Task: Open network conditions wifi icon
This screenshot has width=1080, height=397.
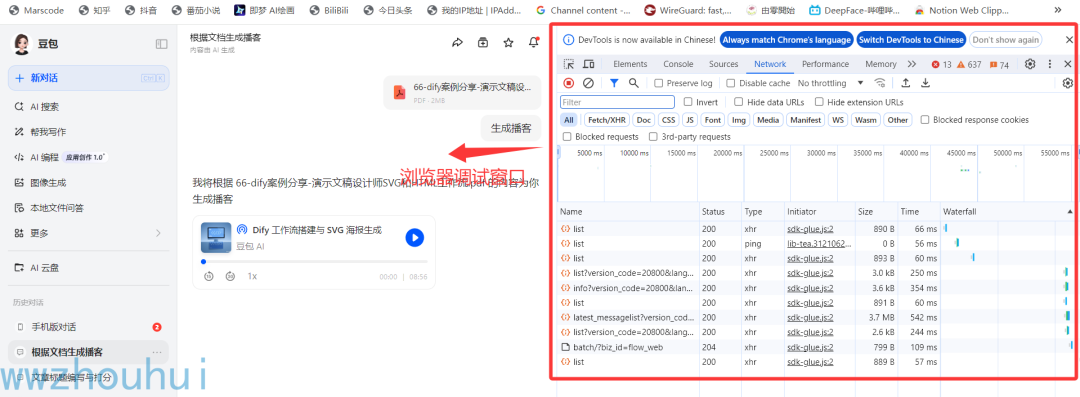Action: coord(880,83)
